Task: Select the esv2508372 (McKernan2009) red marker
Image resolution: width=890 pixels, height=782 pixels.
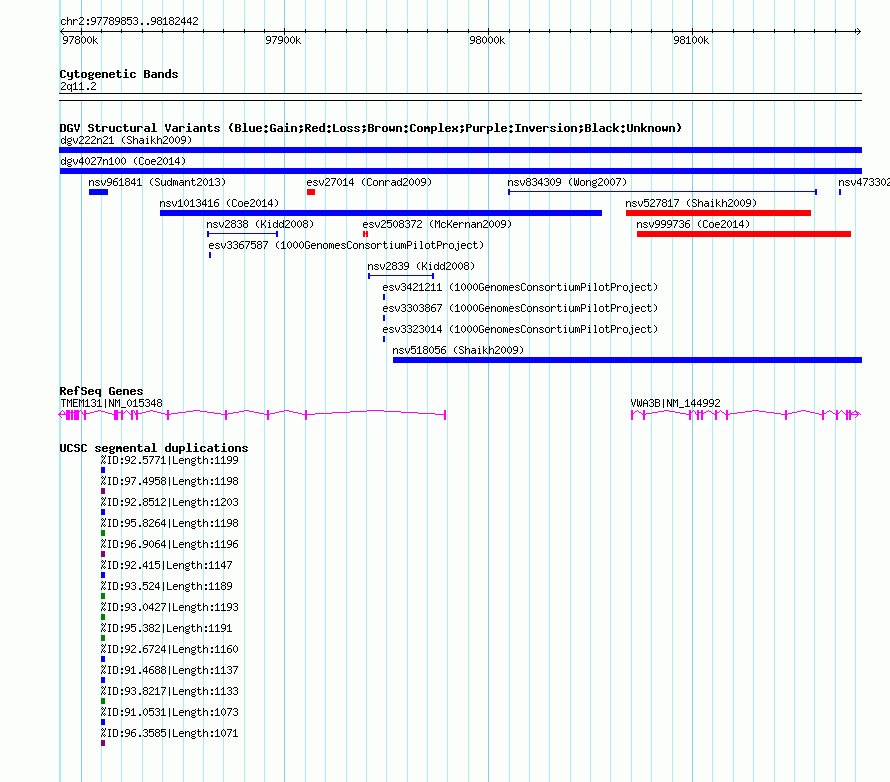Action: (x=366, y=234)
